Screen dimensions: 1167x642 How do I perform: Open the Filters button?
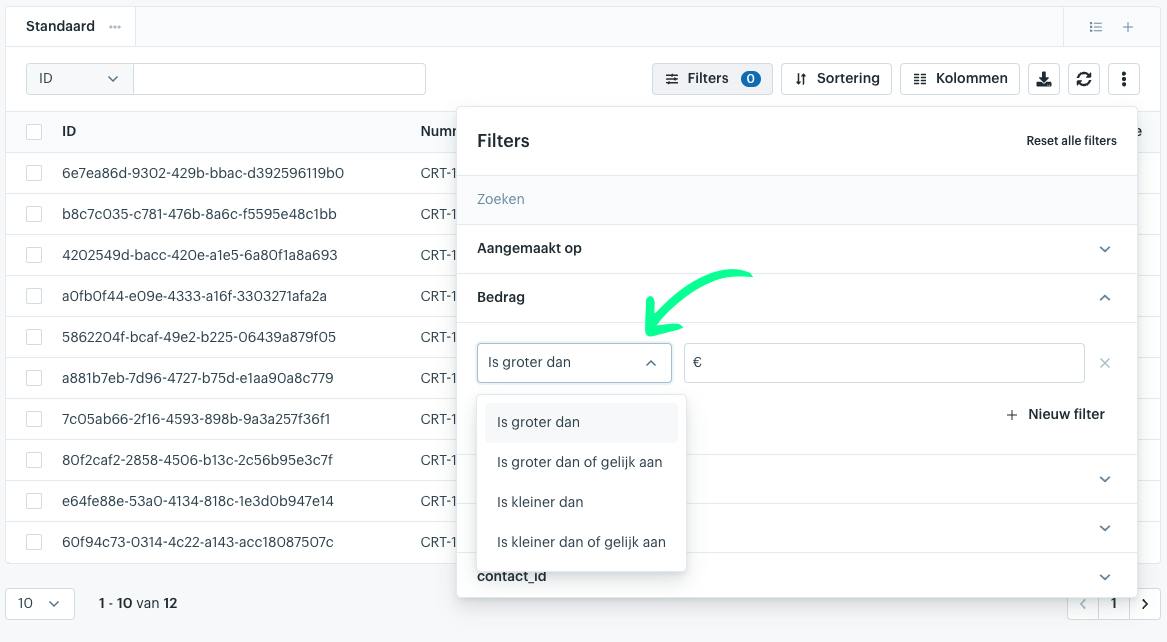coord(712,79)
